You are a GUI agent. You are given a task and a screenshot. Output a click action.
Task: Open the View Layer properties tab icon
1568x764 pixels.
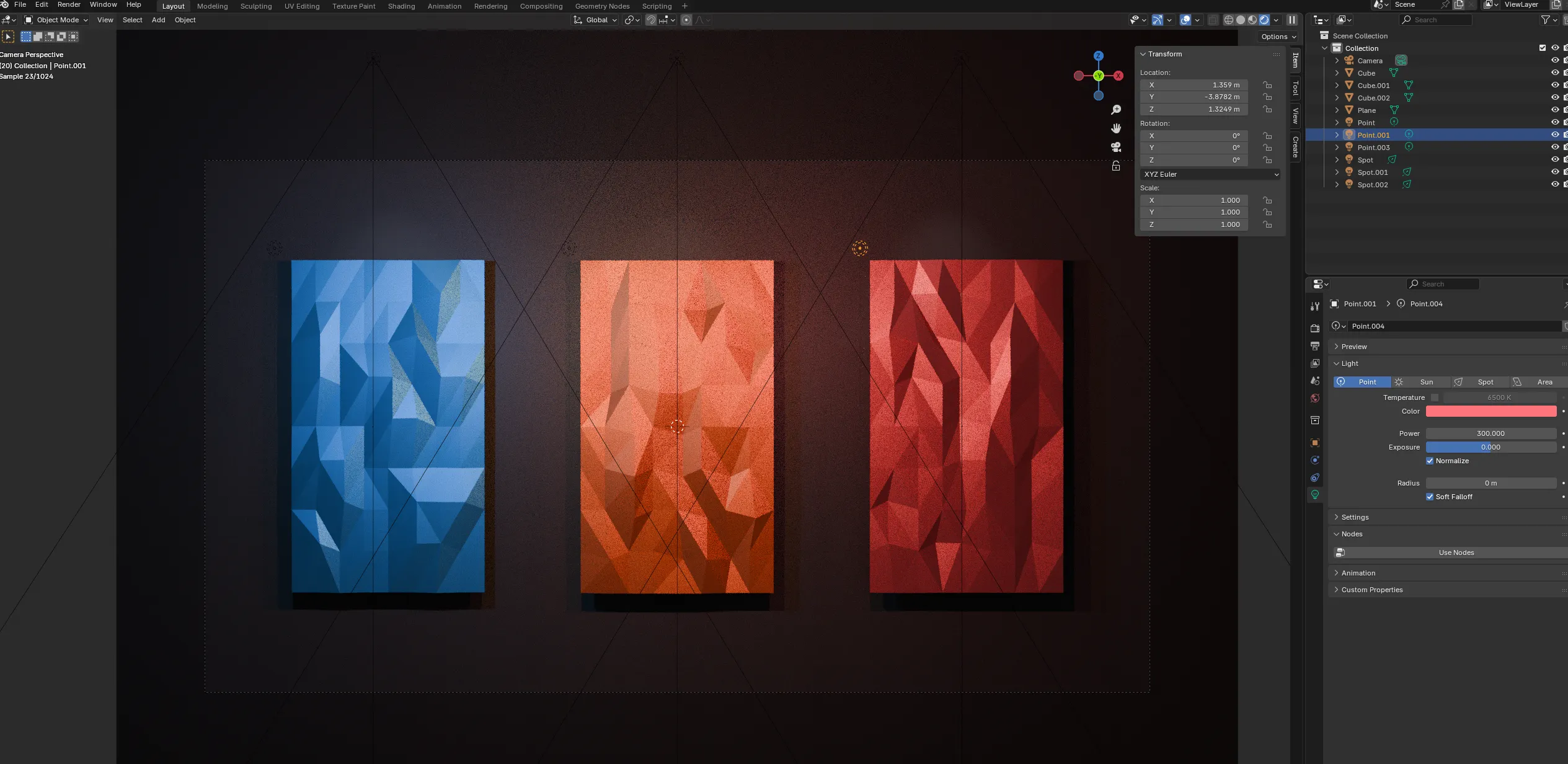coord(1314,363)
